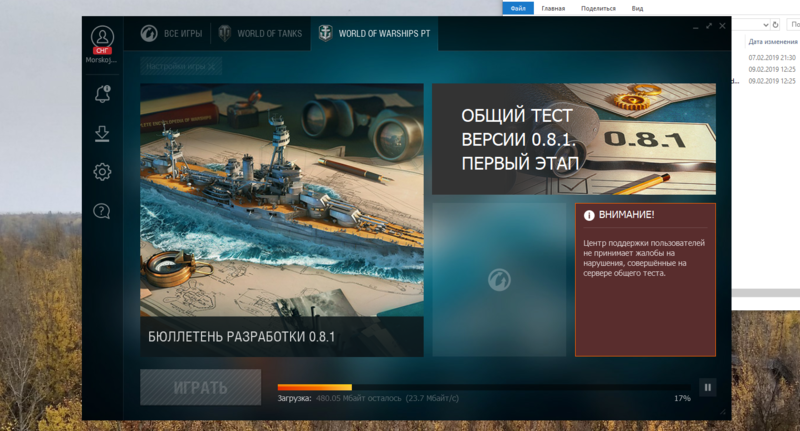Click the Загрузка download status text

point(368,398)
